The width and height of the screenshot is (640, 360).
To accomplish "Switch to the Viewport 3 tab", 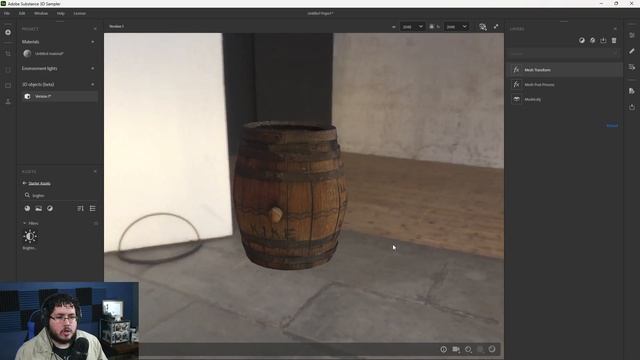I will point(116,27).
